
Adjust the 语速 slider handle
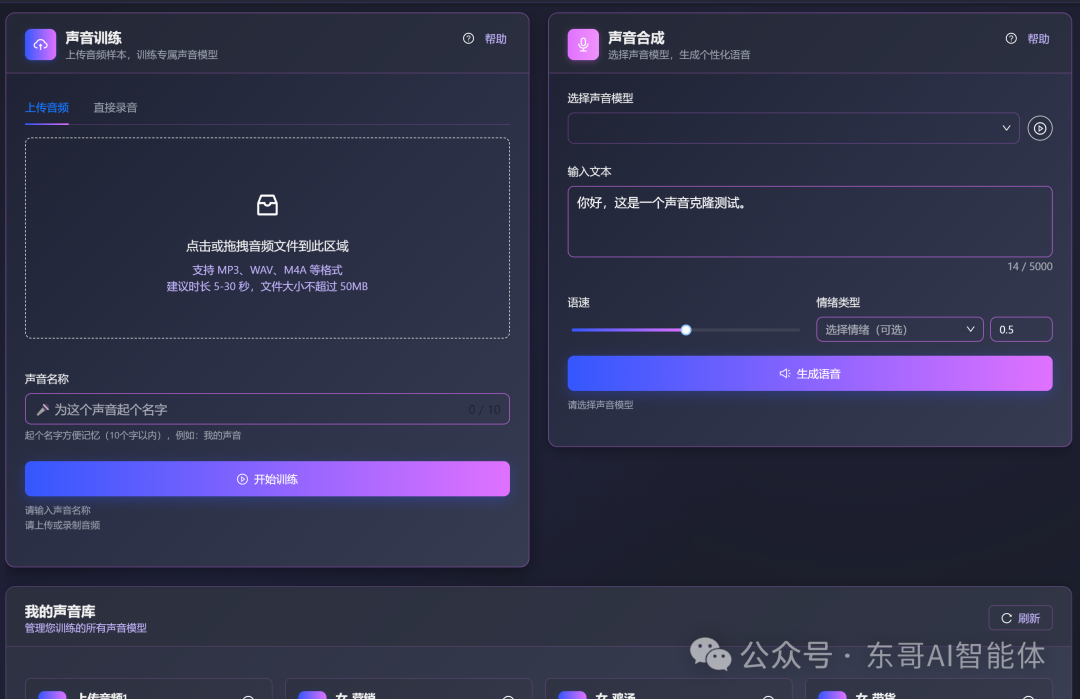click(x=685, y=329)
